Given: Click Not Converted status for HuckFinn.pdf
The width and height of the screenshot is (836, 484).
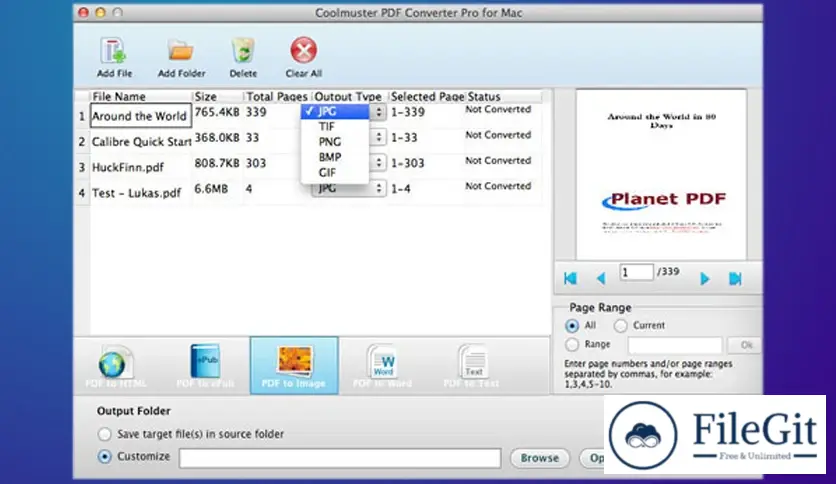Looking at the screenshot, I should click(x=498, y=160).
